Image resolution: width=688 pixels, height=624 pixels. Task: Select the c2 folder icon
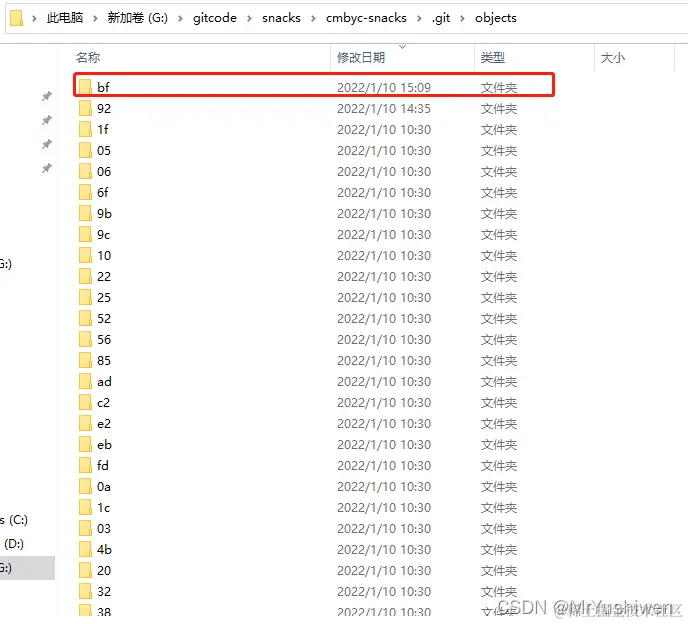(x=85, y=403)
